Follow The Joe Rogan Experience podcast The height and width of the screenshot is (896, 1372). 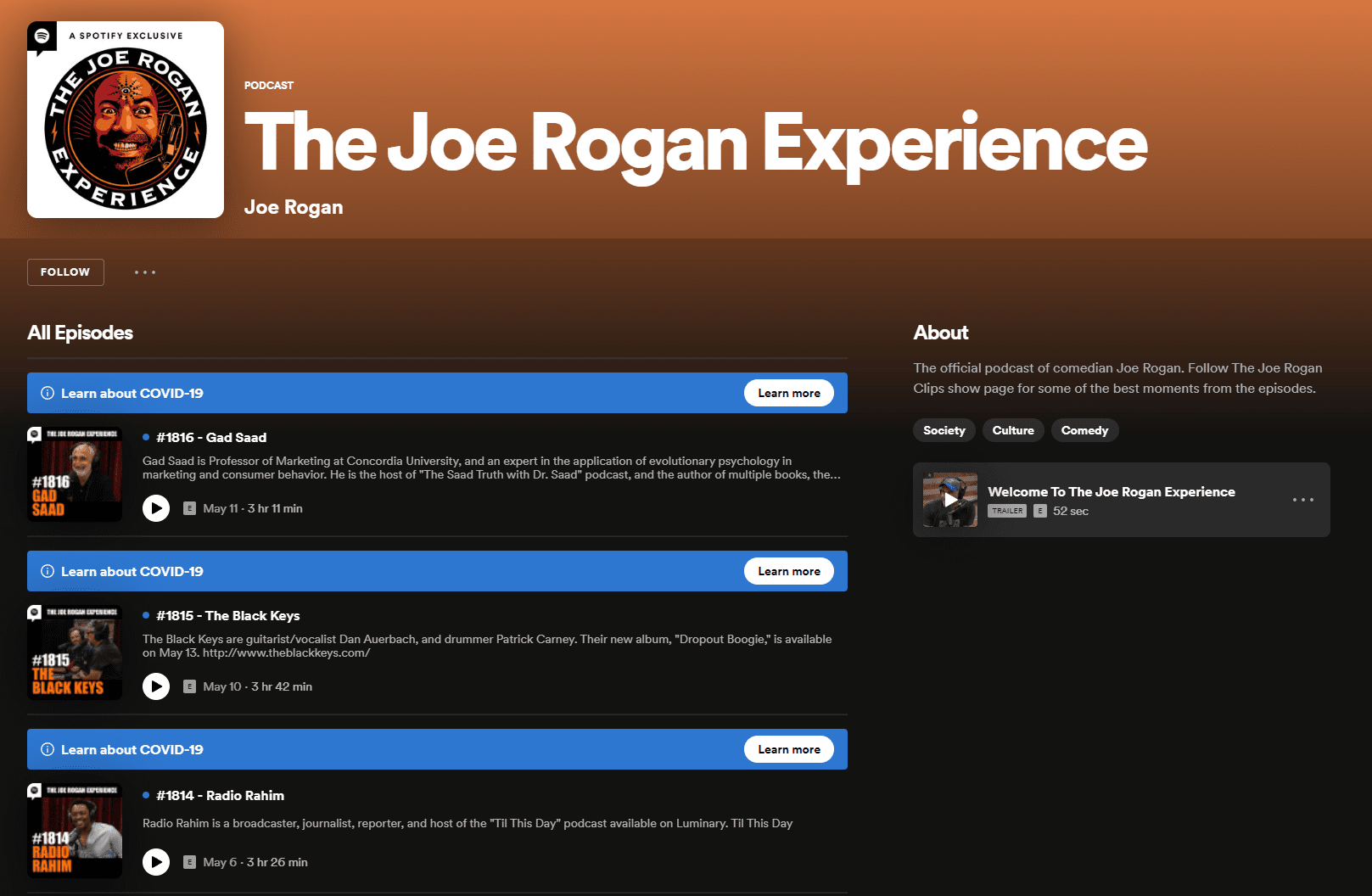coord(65,272)
